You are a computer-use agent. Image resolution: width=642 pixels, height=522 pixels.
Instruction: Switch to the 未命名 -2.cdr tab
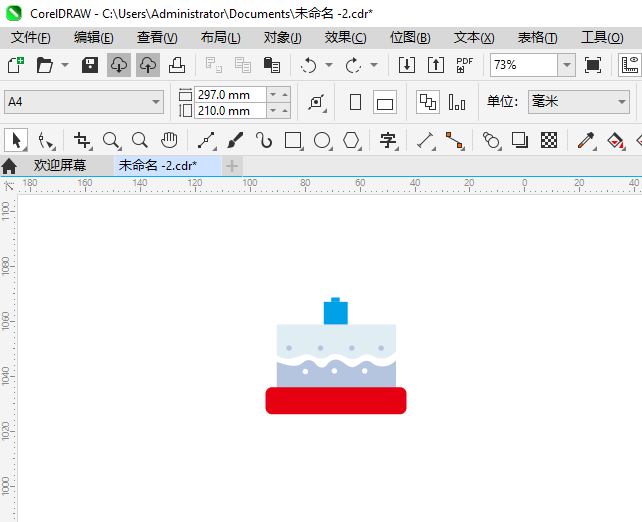pos(168,165)
